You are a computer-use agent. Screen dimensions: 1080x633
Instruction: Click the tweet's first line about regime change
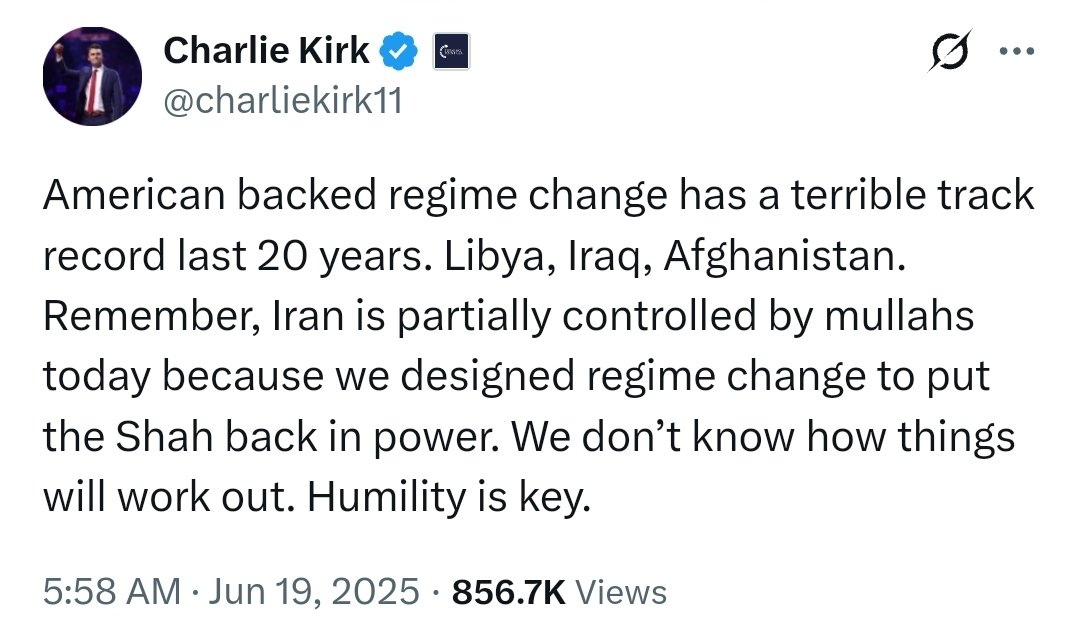click(538, 195)
